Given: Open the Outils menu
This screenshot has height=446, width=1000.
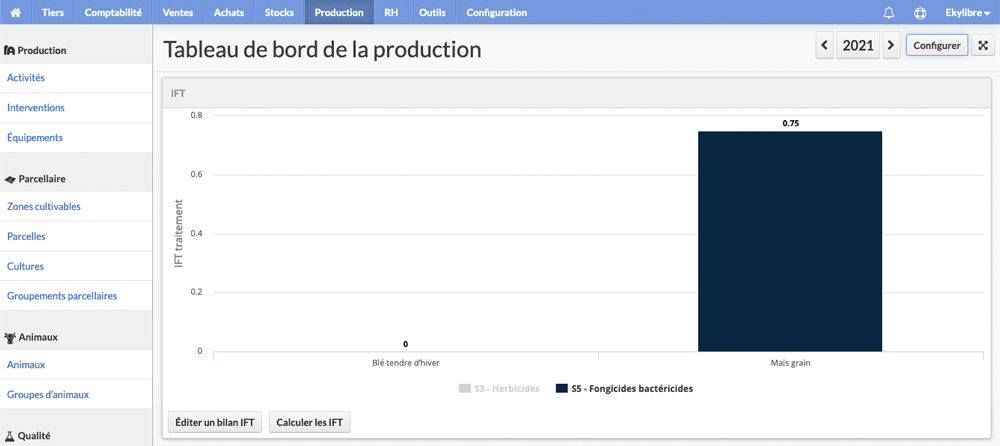Looking at the screenshot, I should pos(432,12).
